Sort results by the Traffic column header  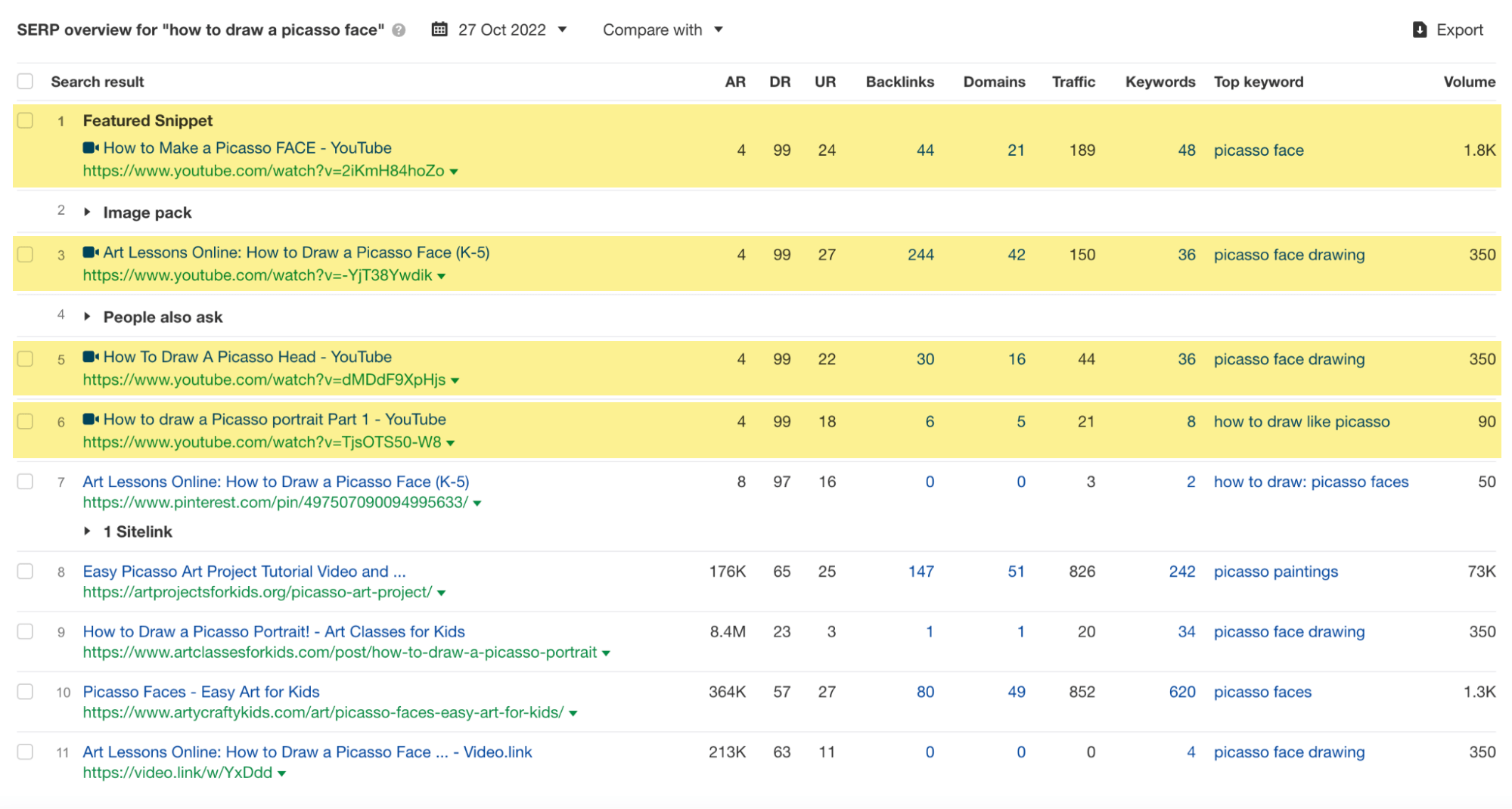[x=1073, y=82]
